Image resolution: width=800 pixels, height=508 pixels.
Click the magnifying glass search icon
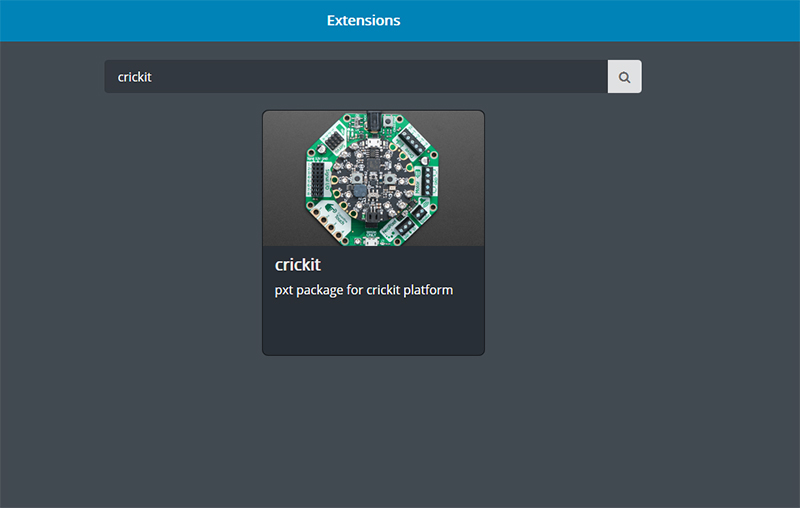(624, 77)
